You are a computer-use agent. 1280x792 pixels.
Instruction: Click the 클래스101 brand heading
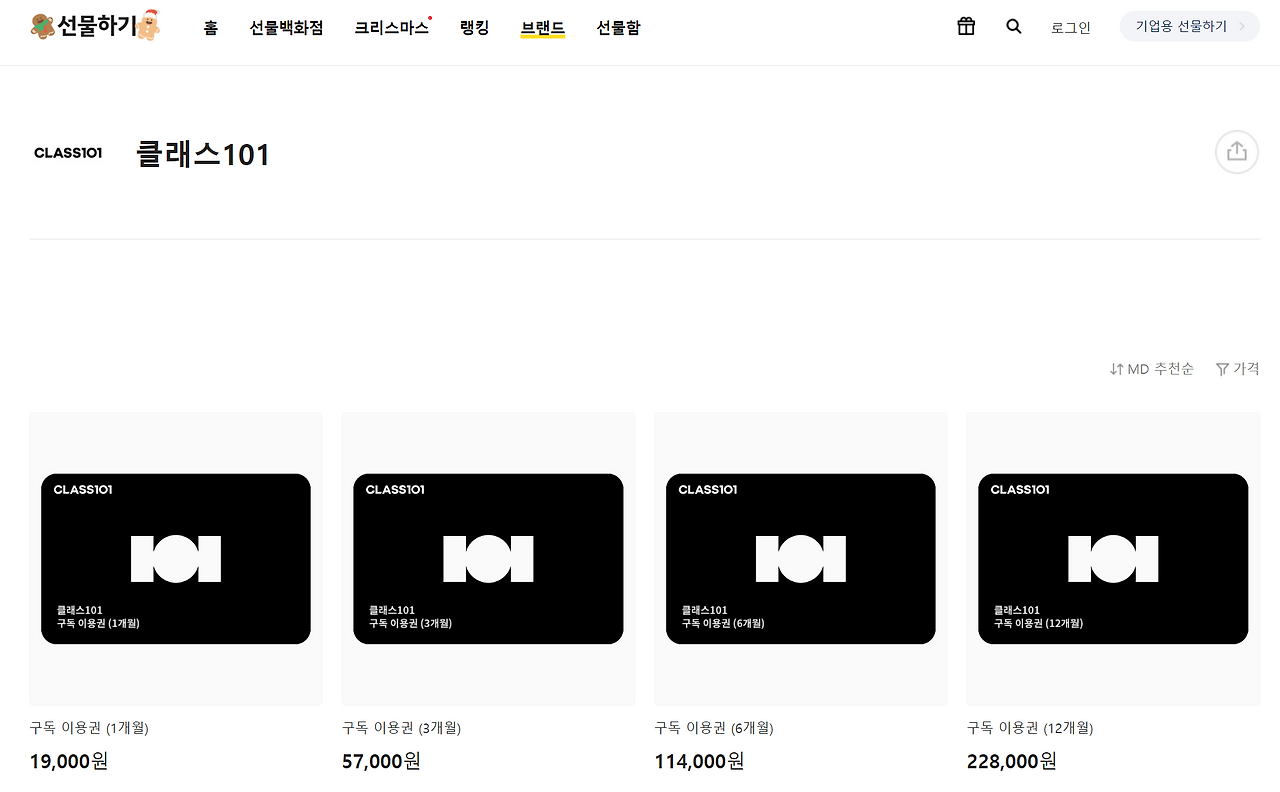pos(203,154)
